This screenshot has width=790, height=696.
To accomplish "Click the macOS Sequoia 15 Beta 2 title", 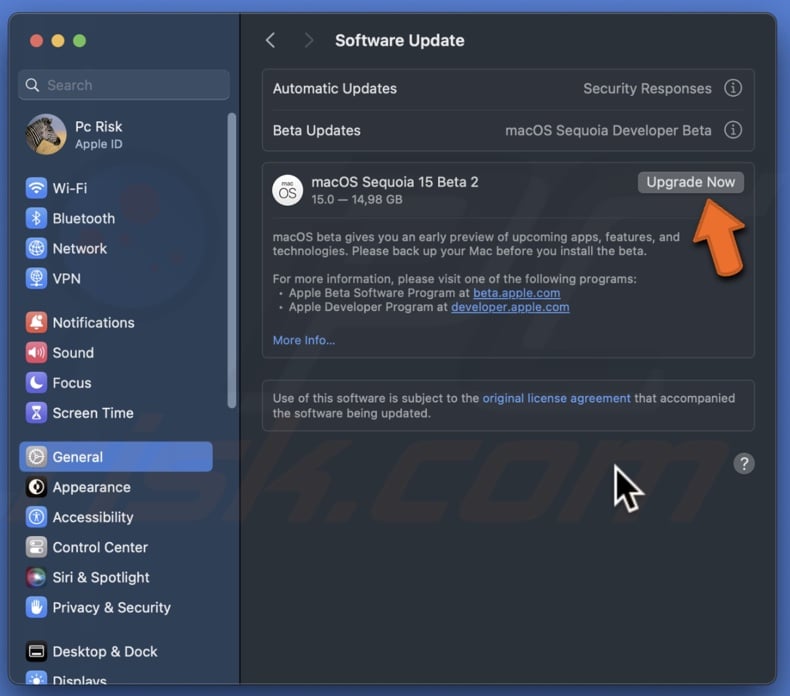I will [x=395, y=182].
